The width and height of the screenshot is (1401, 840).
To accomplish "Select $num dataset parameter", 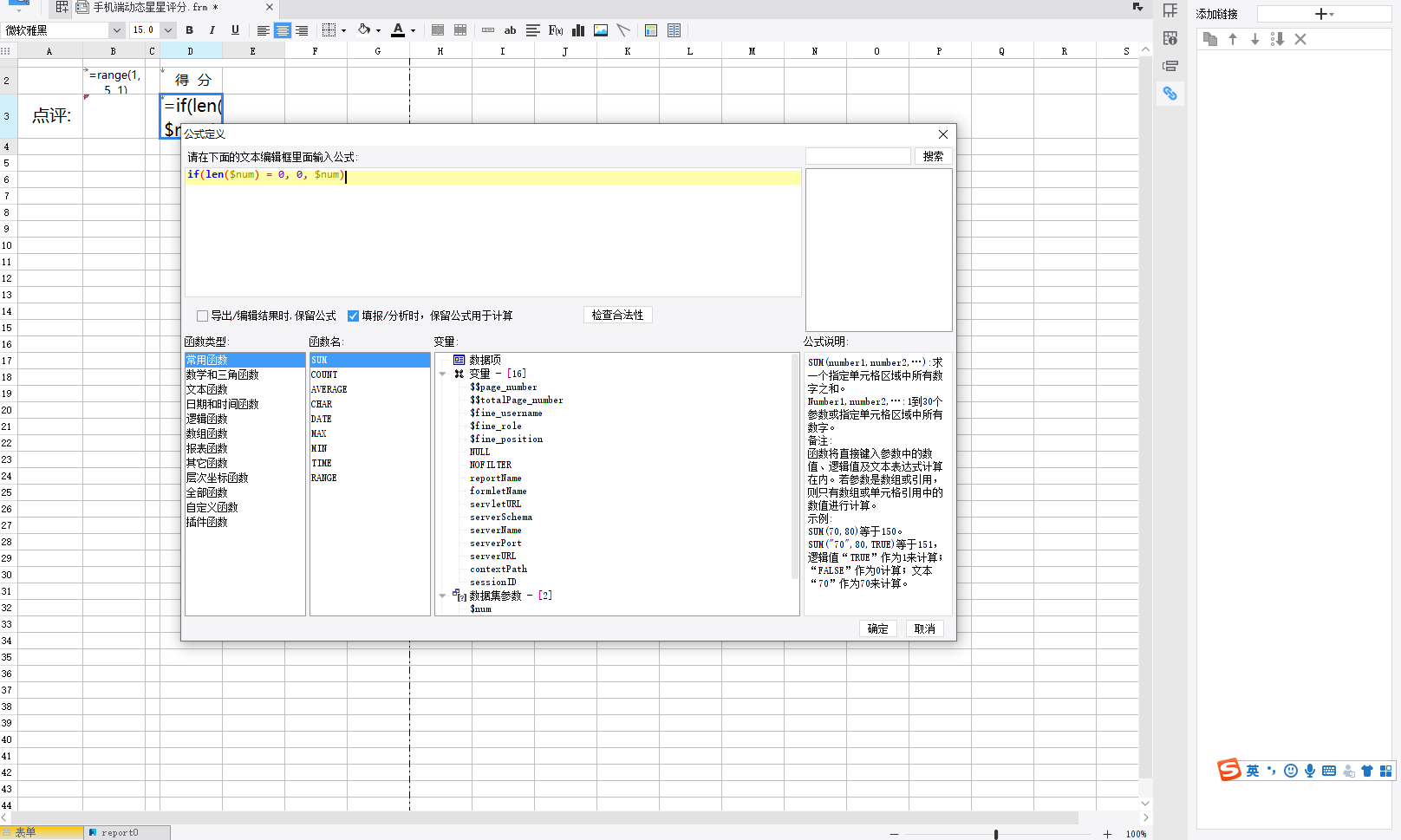I will click(480, 609).
